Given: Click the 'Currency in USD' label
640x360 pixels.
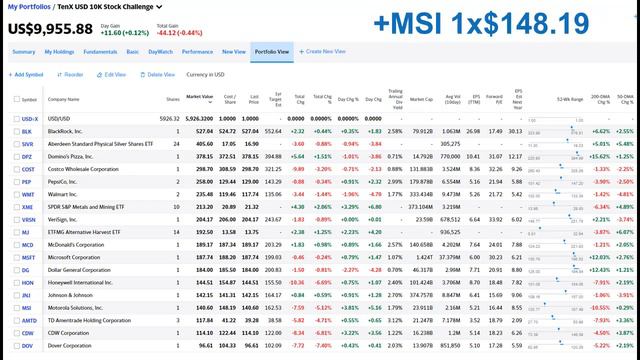Looking at the screenshot, I should 205,75.
